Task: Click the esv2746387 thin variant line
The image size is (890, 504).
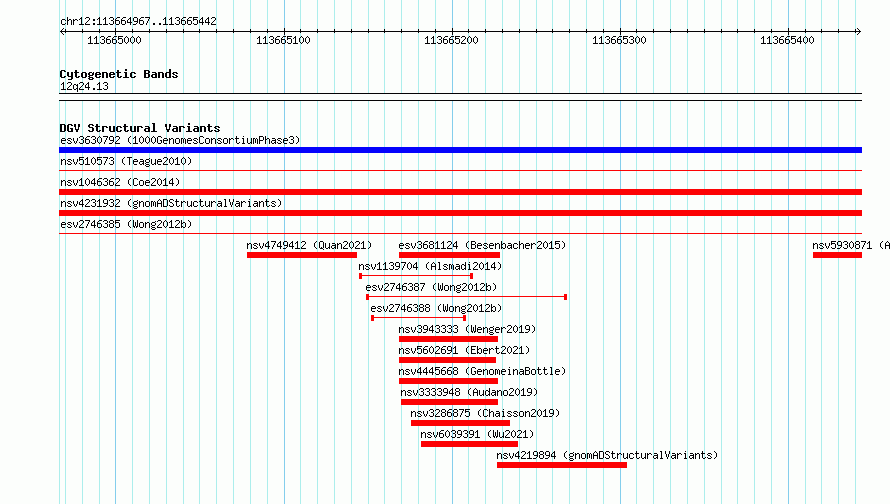Action: point(467,297)
